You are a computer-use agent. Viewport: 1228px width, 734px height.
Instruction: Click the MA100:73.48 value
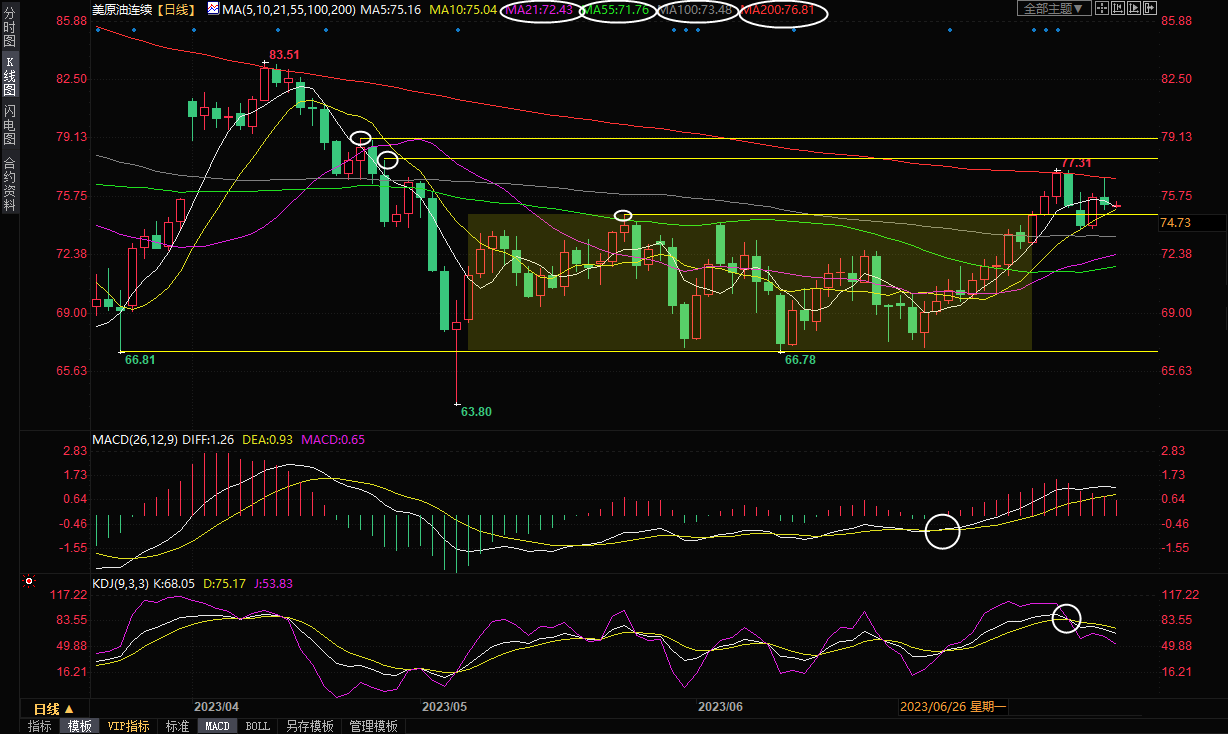pos(695,9)
